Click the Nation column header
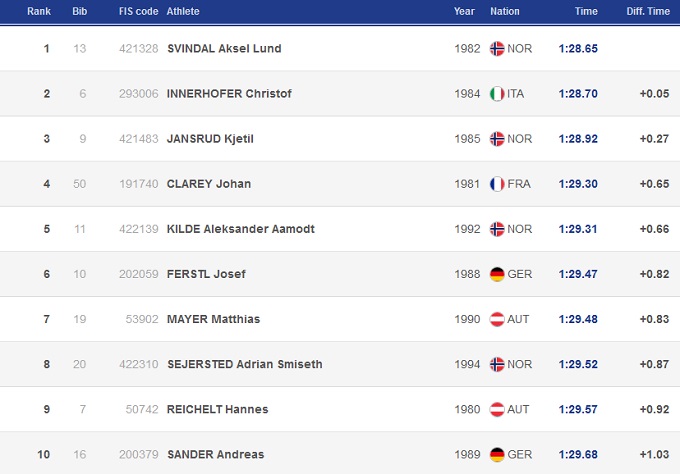680x474 pixels. pyautogui.click(x=505, y=12)
